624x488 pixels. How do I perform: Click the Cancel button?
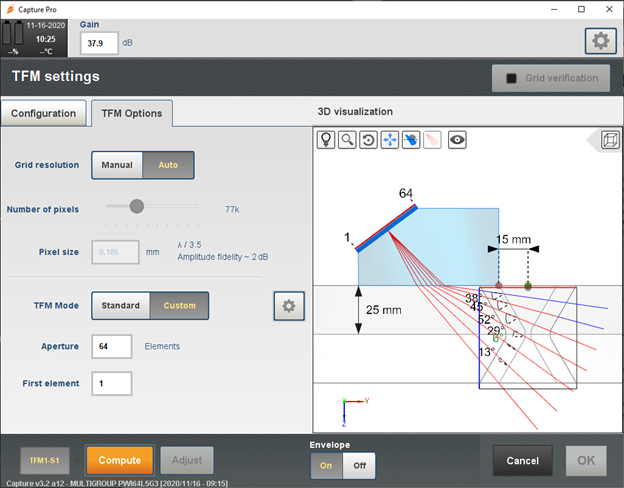tap(523, 461)
